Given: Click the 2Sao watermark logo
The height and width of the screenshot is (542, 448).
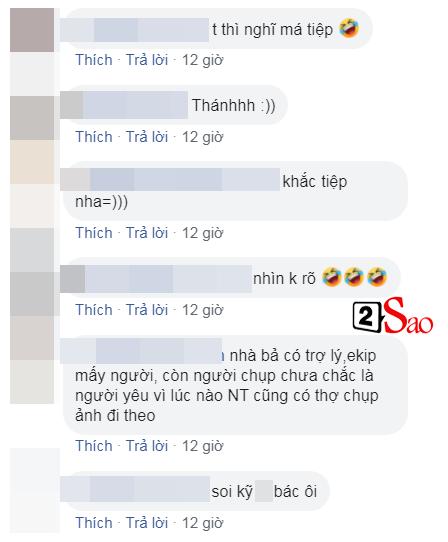Looking at the screenshot, I should [392, 316].
